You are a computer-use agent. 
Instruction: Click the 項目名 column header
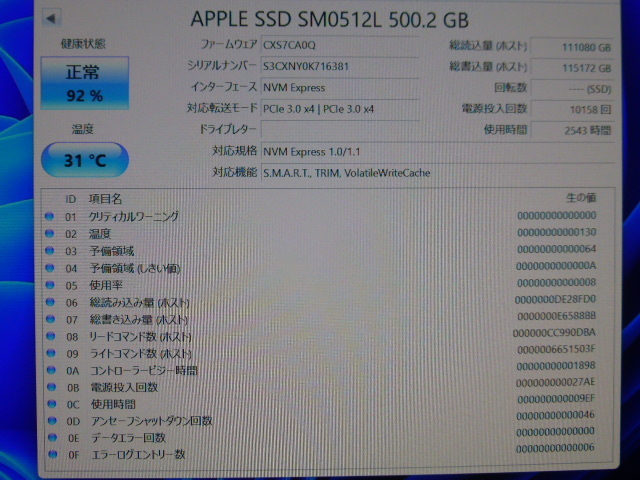click(105, 199)
